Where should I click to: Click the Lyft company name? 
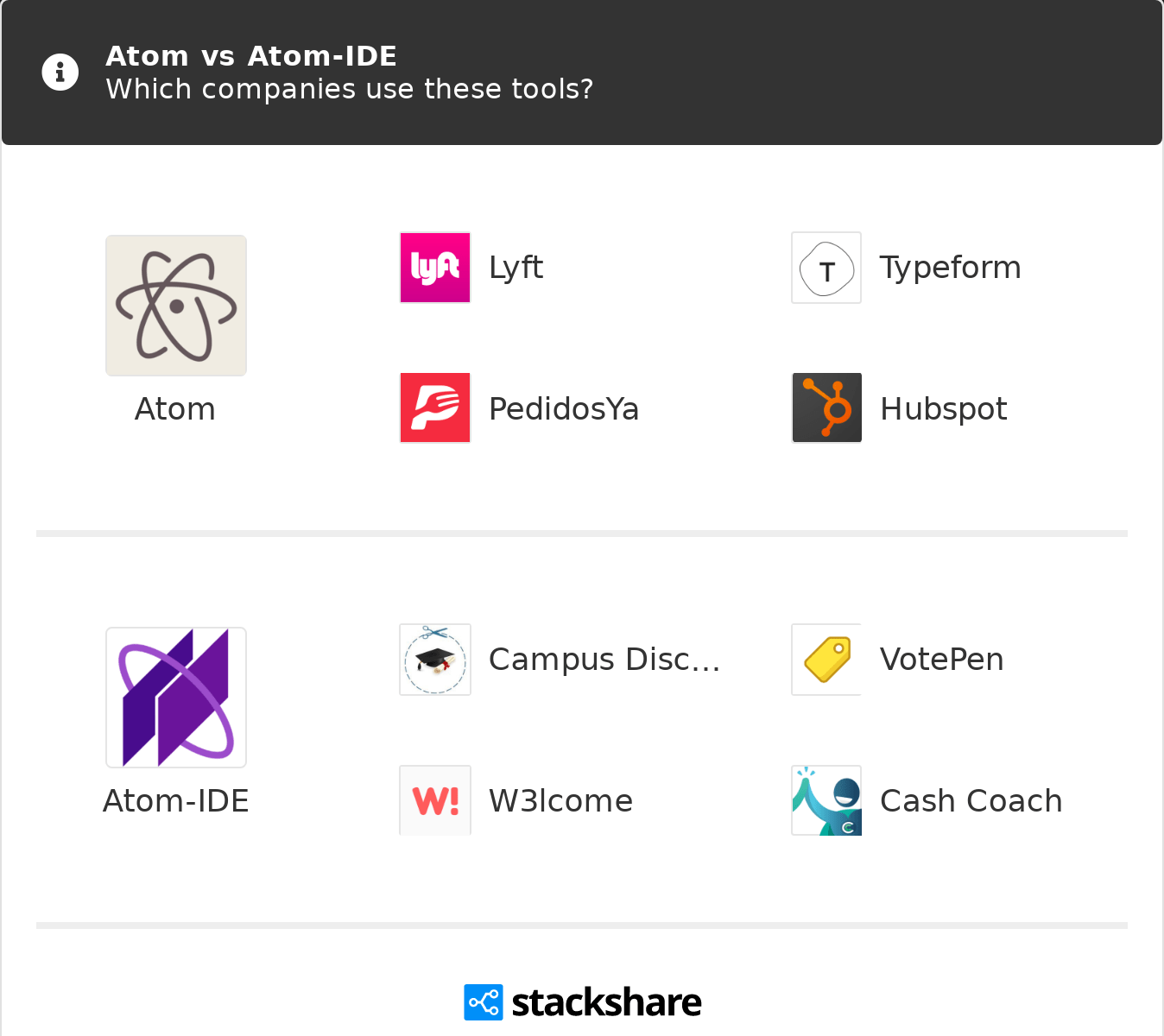point(516,268)
